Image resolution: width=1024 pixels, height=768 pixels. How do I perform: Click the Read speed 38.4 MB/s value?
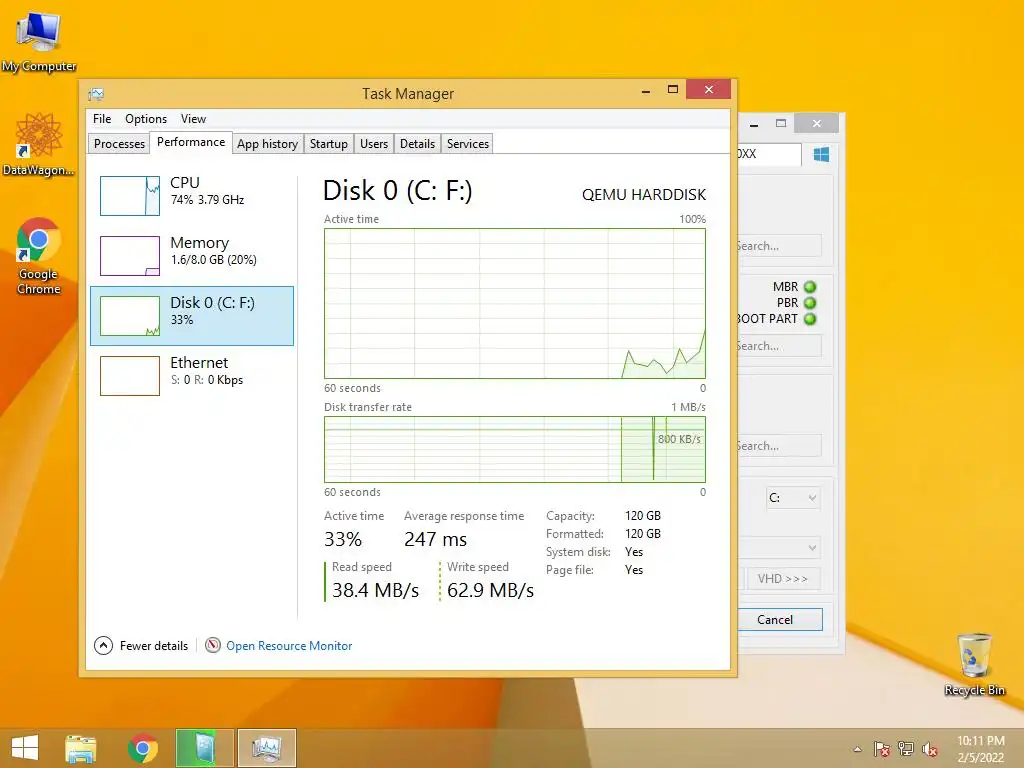tap(375, 590)
